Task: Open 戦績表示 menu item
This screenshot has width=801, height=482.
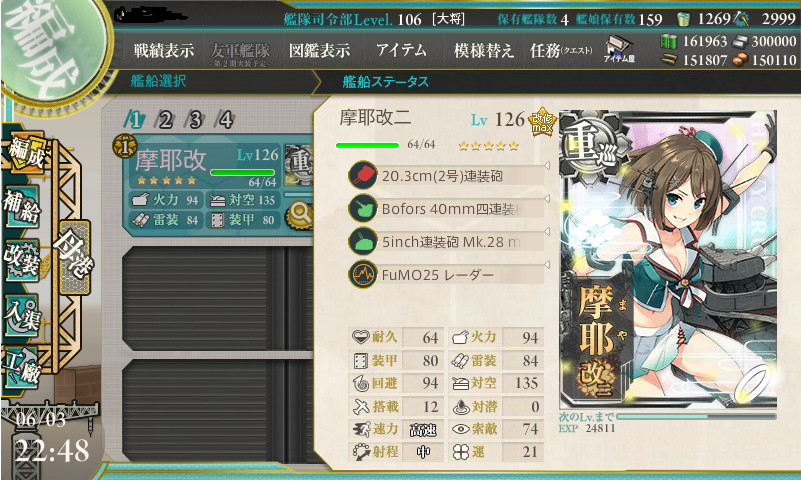Action: [x=163, y=51]
